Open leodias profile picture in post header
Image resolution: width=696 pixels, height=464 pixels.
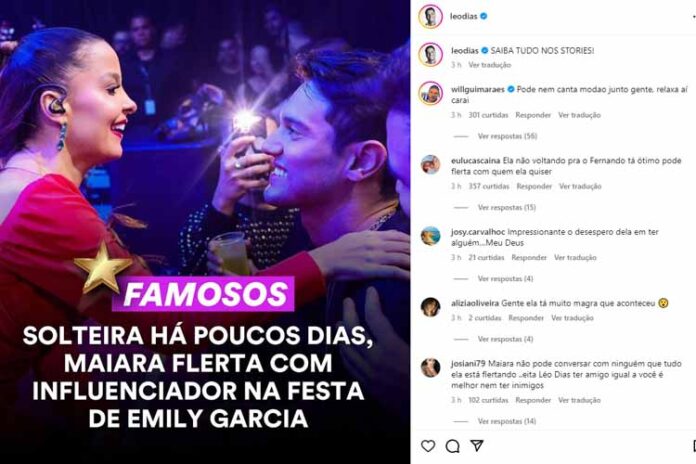tap(430, 16)
